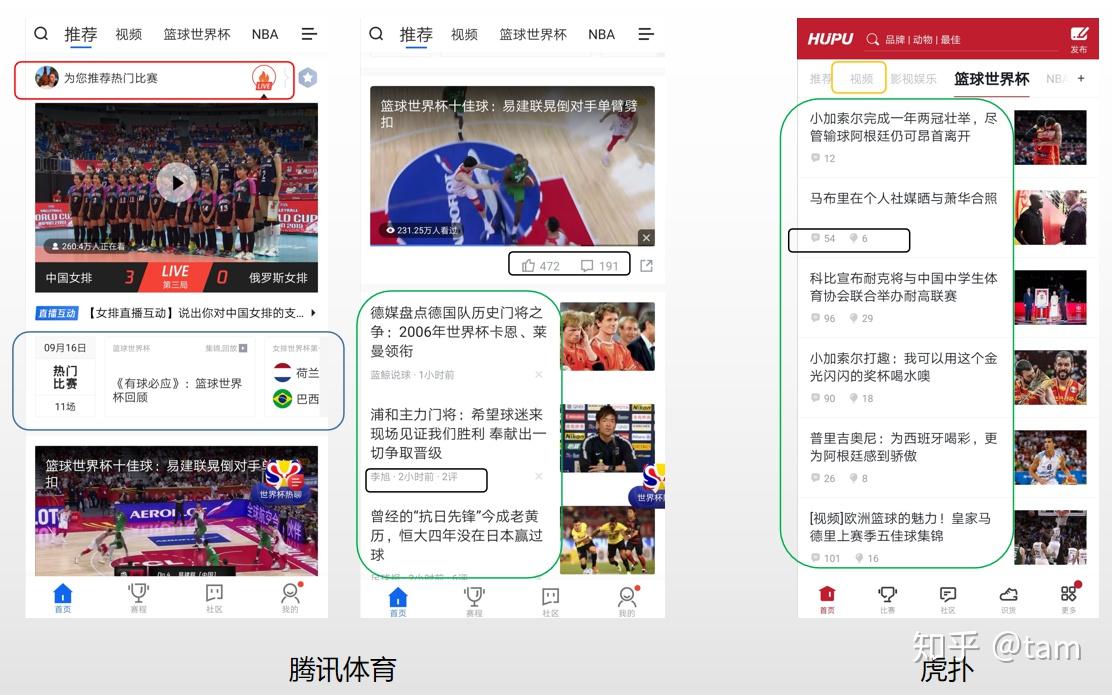
Task: Tap the flame LIVE icon in recommendation bar
Action: [264, 78]
